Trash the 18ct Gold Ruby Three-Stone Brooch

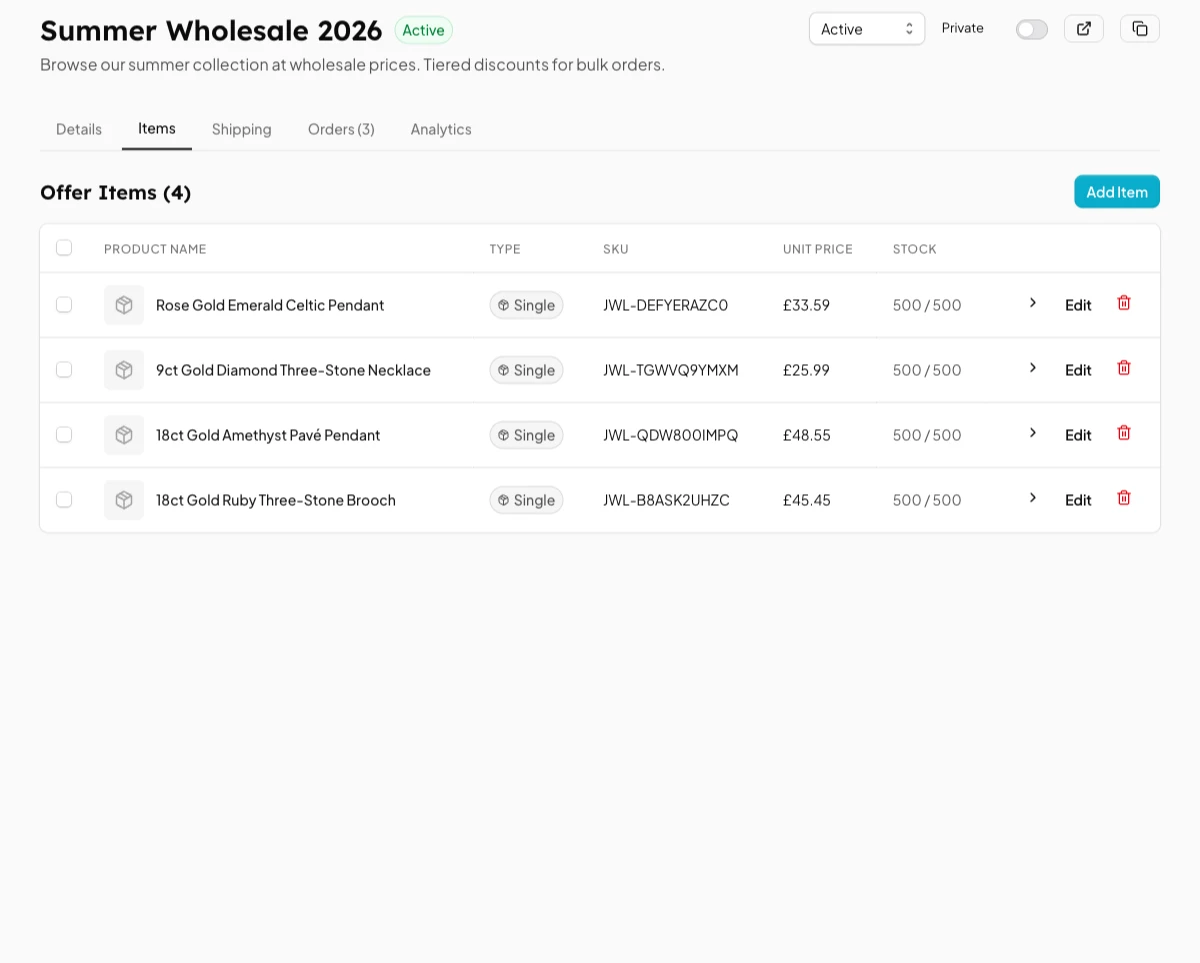pyautogui.click(x=1124, y=498)
